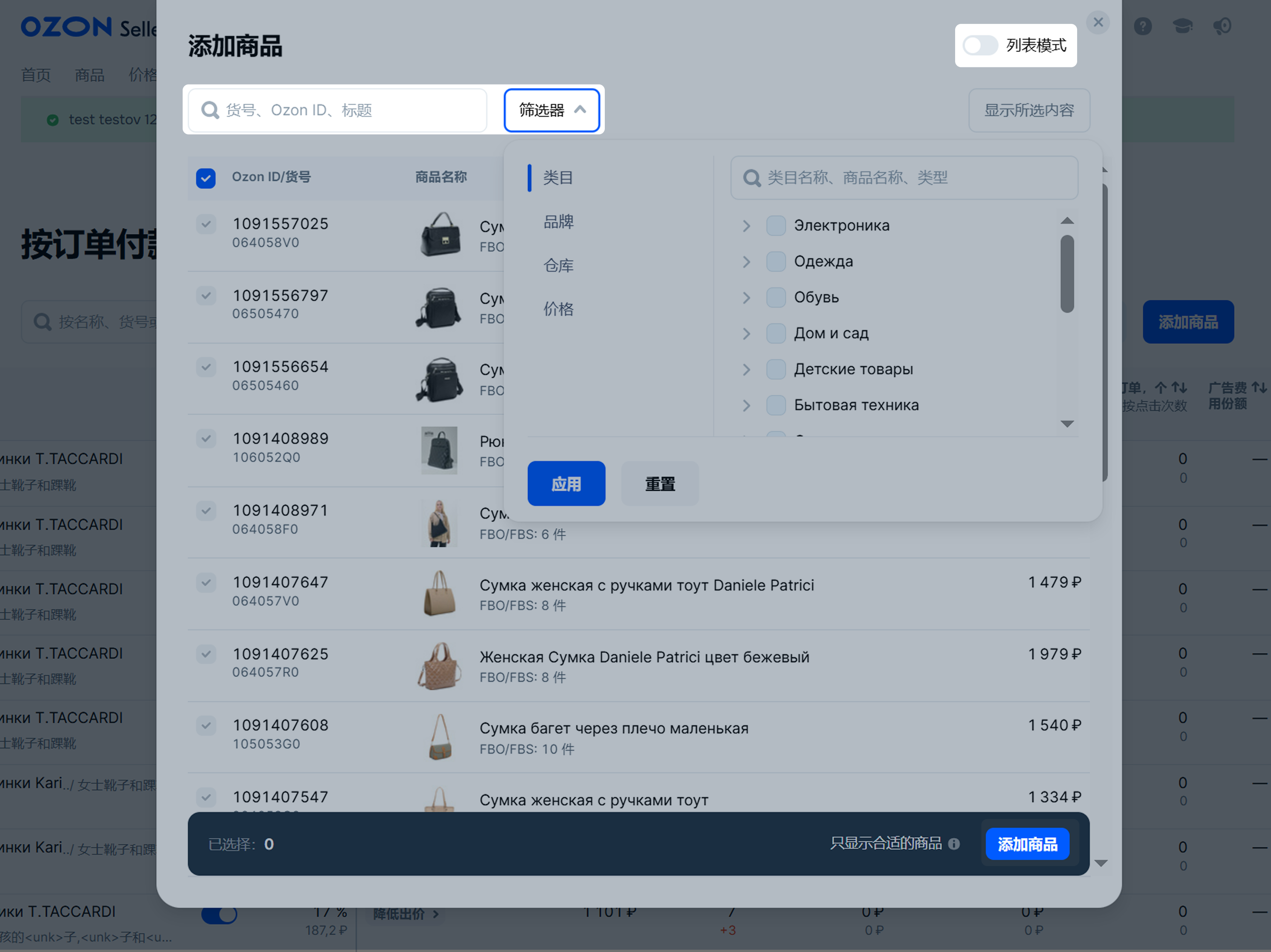Click 降低出价 link in background row

[406, 913]
